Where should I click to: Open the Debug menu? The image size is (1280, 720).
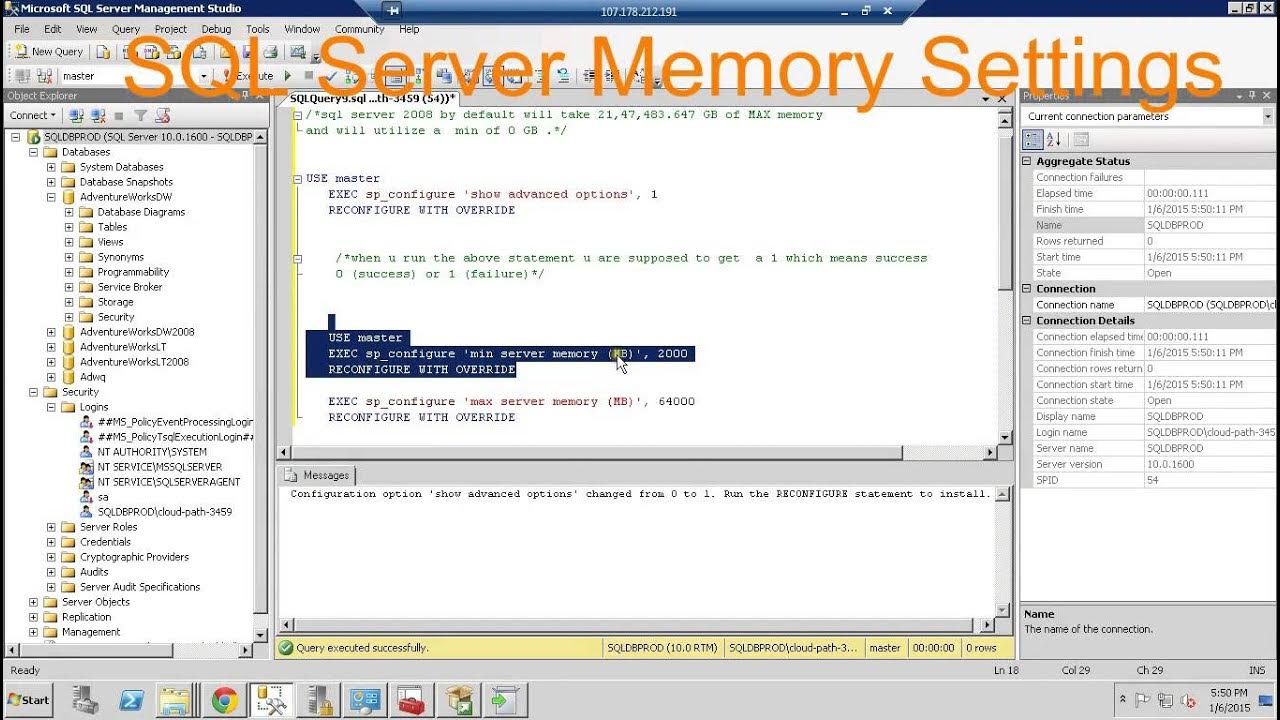click(x=216, y=29)
